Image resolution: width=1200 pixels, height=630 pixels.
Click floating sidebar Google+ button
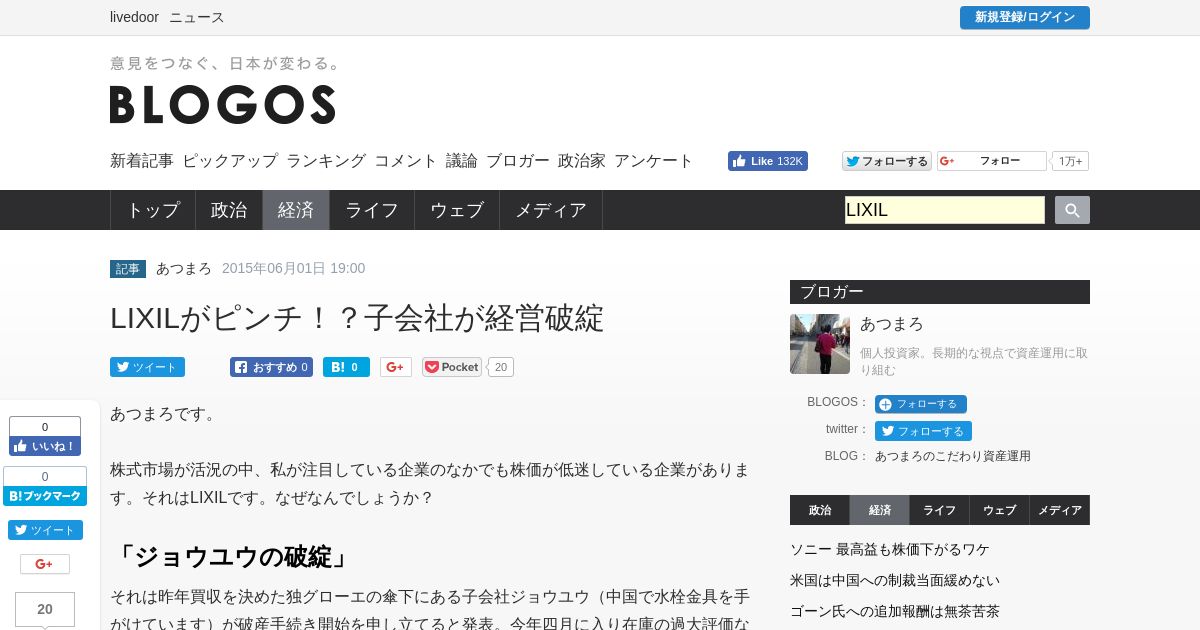click(45, 564)
